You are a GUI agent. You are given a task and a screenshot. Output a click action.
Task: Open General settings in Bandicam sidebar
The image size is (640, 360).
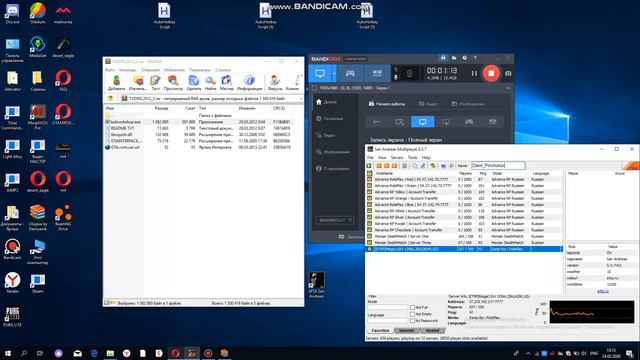point(330,118)
